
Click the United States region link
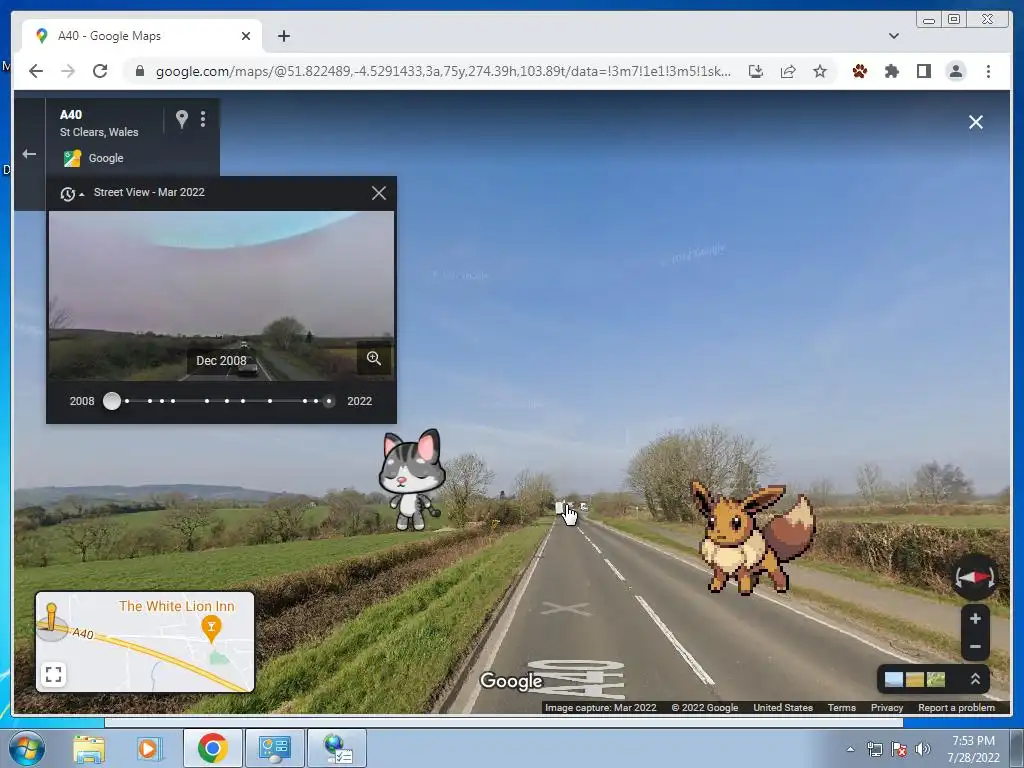coord(783,707)
